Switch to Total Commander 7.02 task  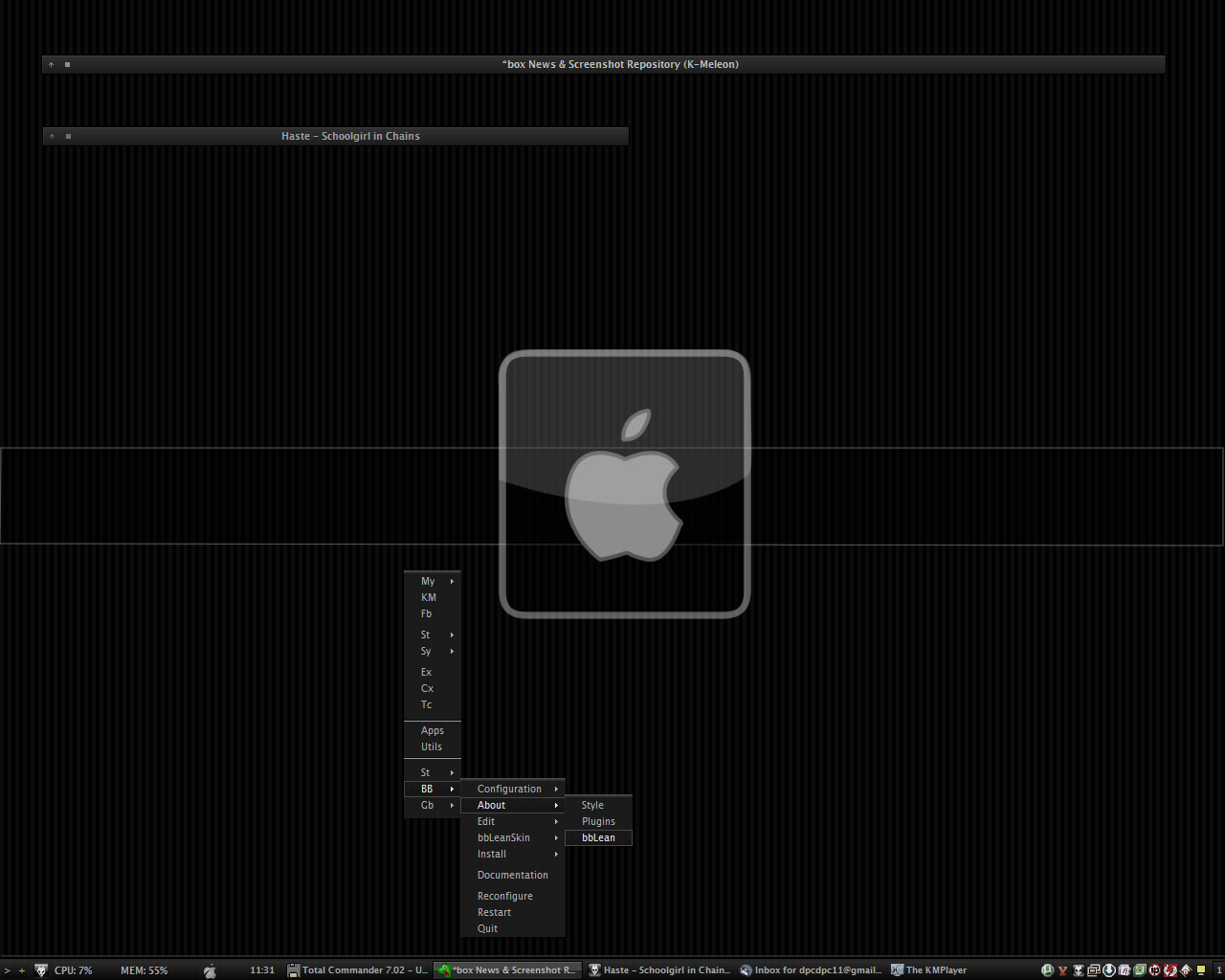click(358, 969)
